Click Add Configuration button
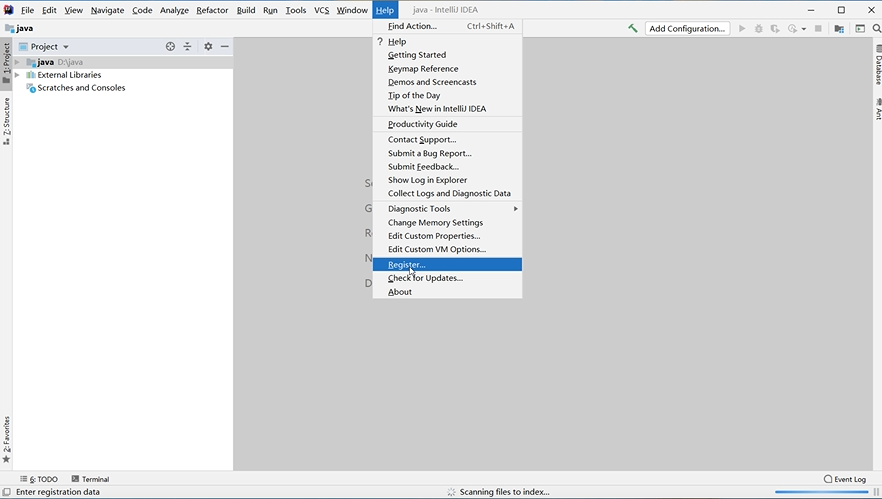This screenshot has height=499, width=882. [x=687, y=29]
